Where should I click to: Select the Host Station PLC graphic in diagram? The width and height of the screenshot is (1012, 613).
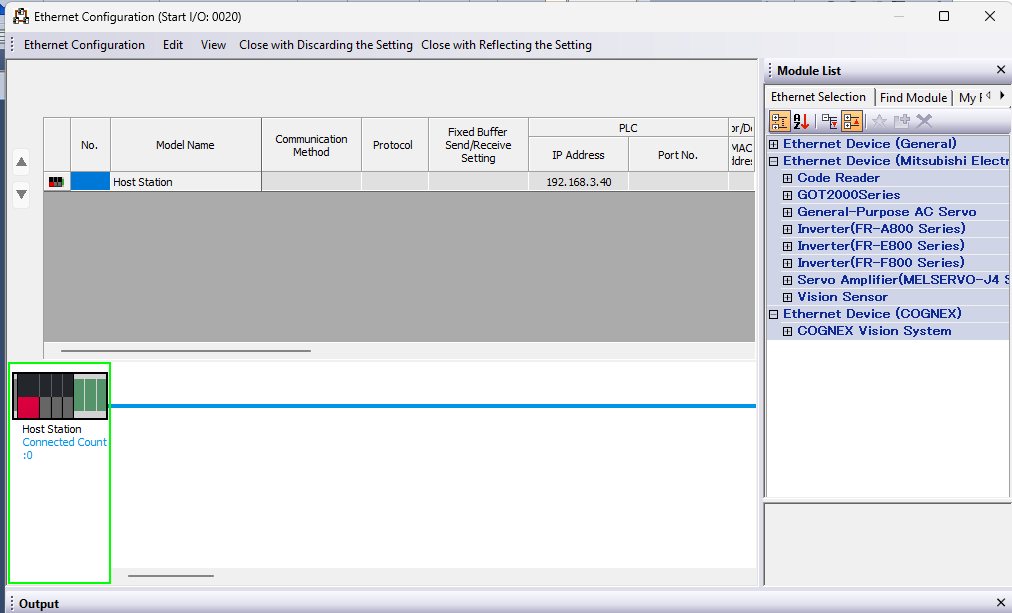pyautogui.click(x=60, y=395)
